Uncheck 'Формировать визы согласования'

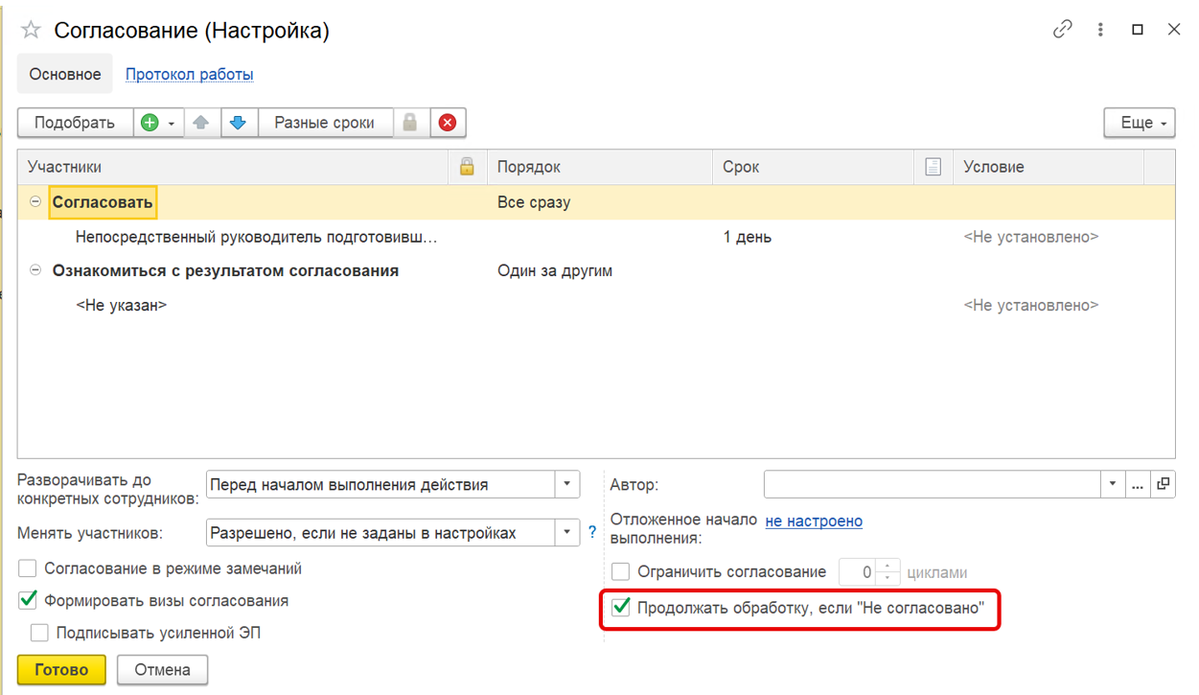[x=29, y=601]
